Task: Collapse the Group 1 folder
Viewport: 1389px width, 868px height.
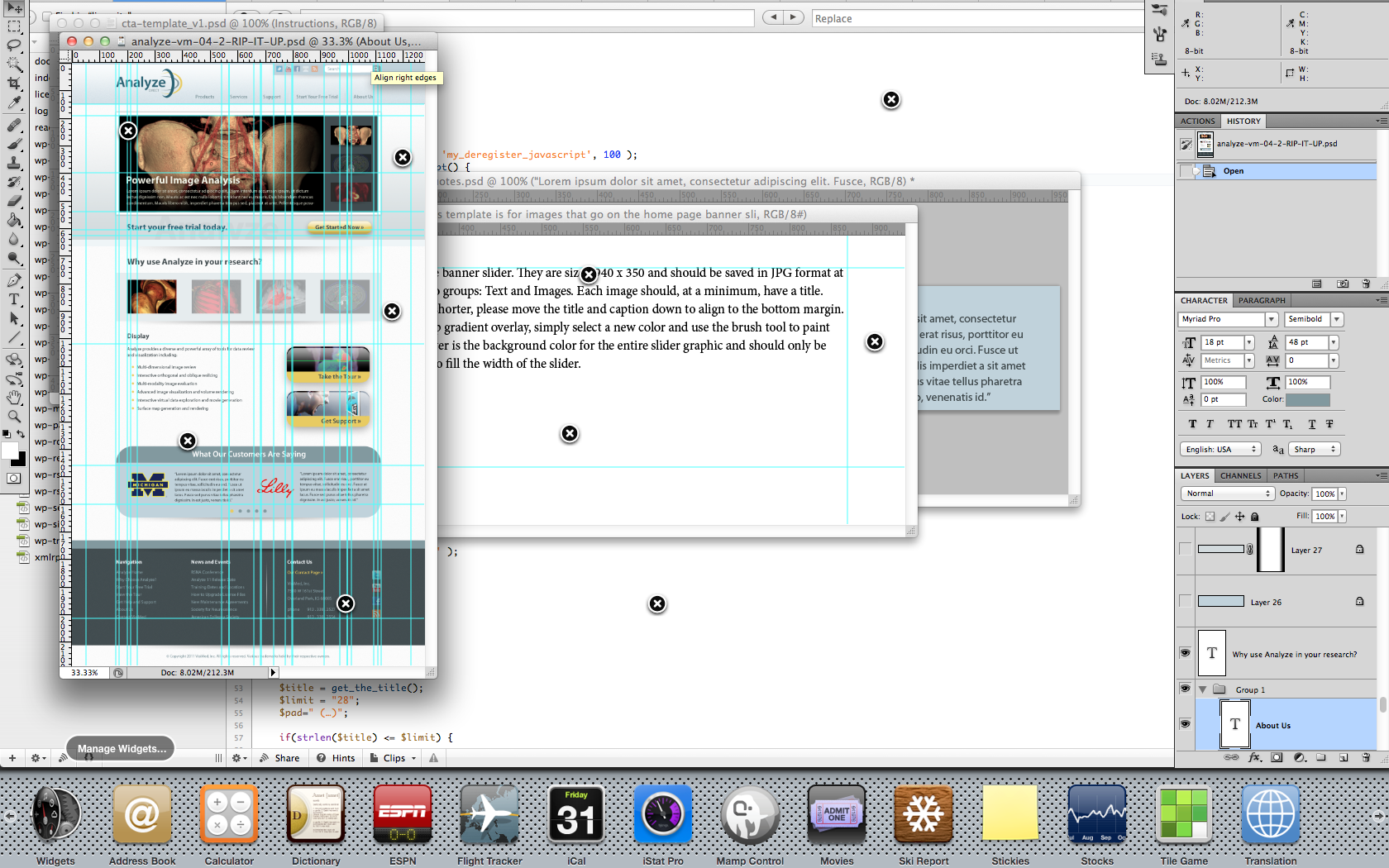Action: pos(1203,689)
